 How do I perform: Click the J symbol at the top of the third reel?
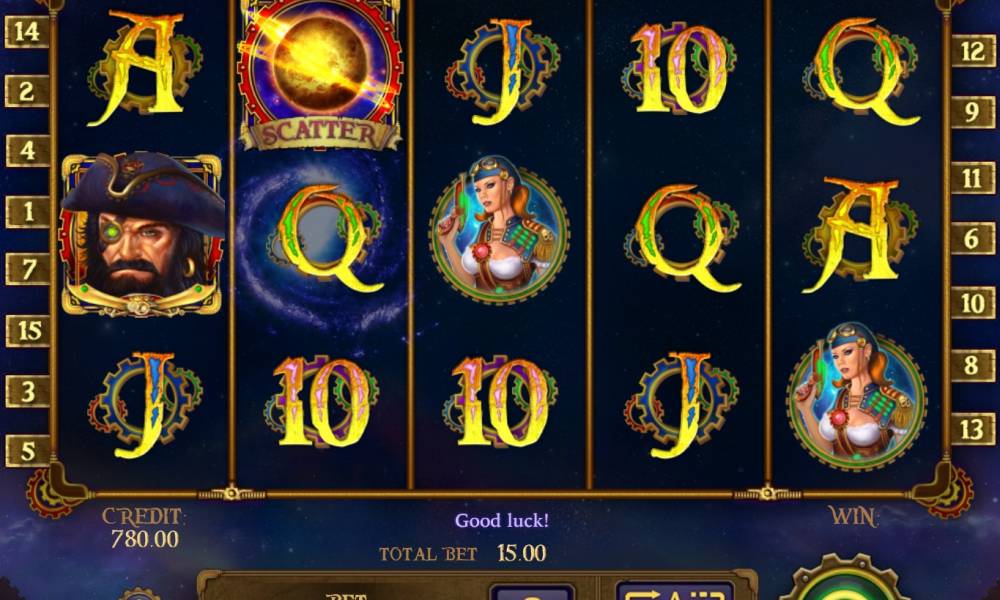click(501, 71)
